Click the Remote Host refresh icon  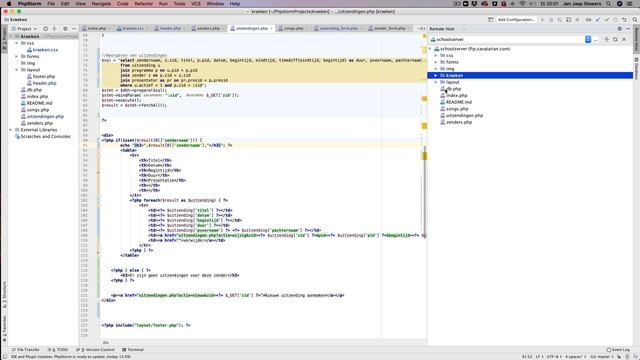[615, 40]
